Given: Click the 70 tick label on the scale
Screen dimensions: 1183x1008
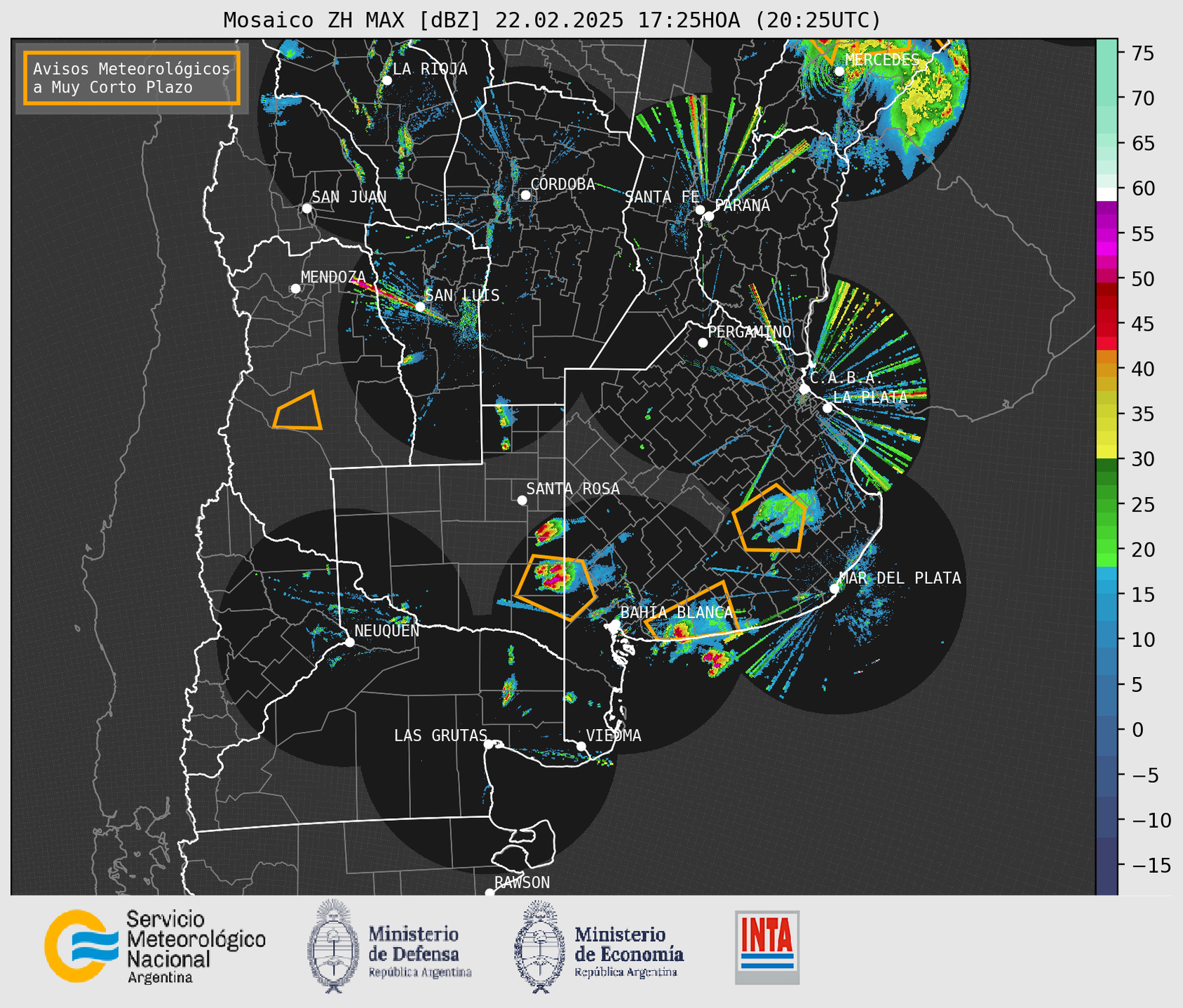Looking at the screenshot, I should click(1143, 98).
